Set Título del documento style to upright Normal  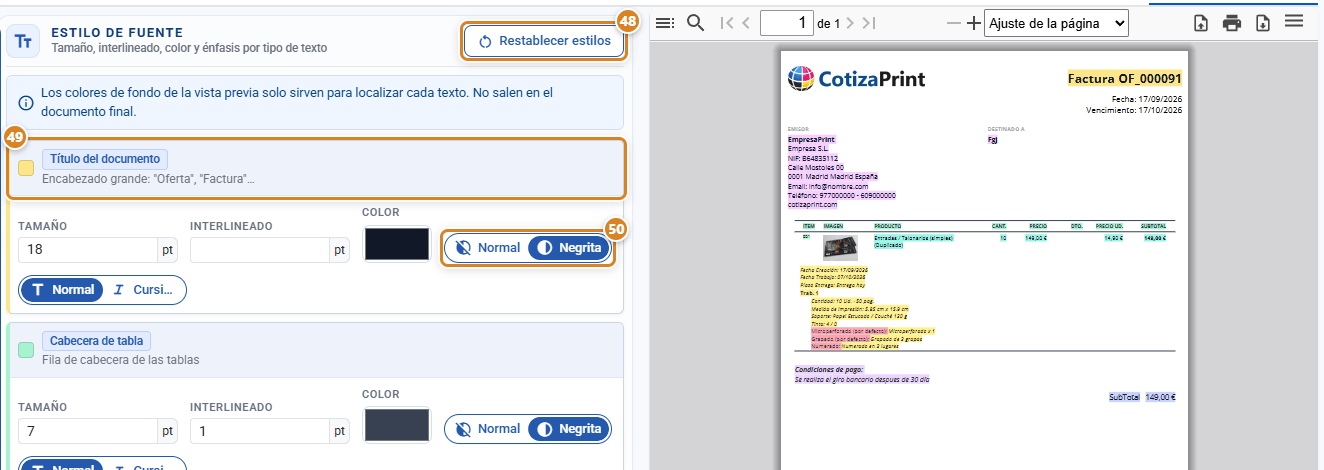click(x=62, y=290)
